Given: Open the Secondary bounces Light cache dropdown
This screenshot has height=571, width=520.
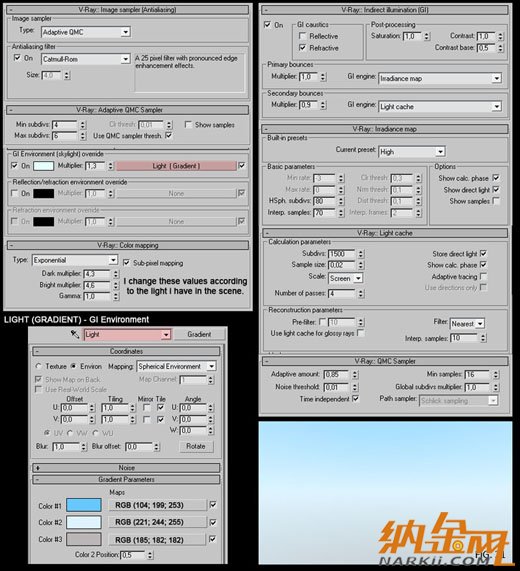Looking at the screenshot, I should (x=440, y=107).
